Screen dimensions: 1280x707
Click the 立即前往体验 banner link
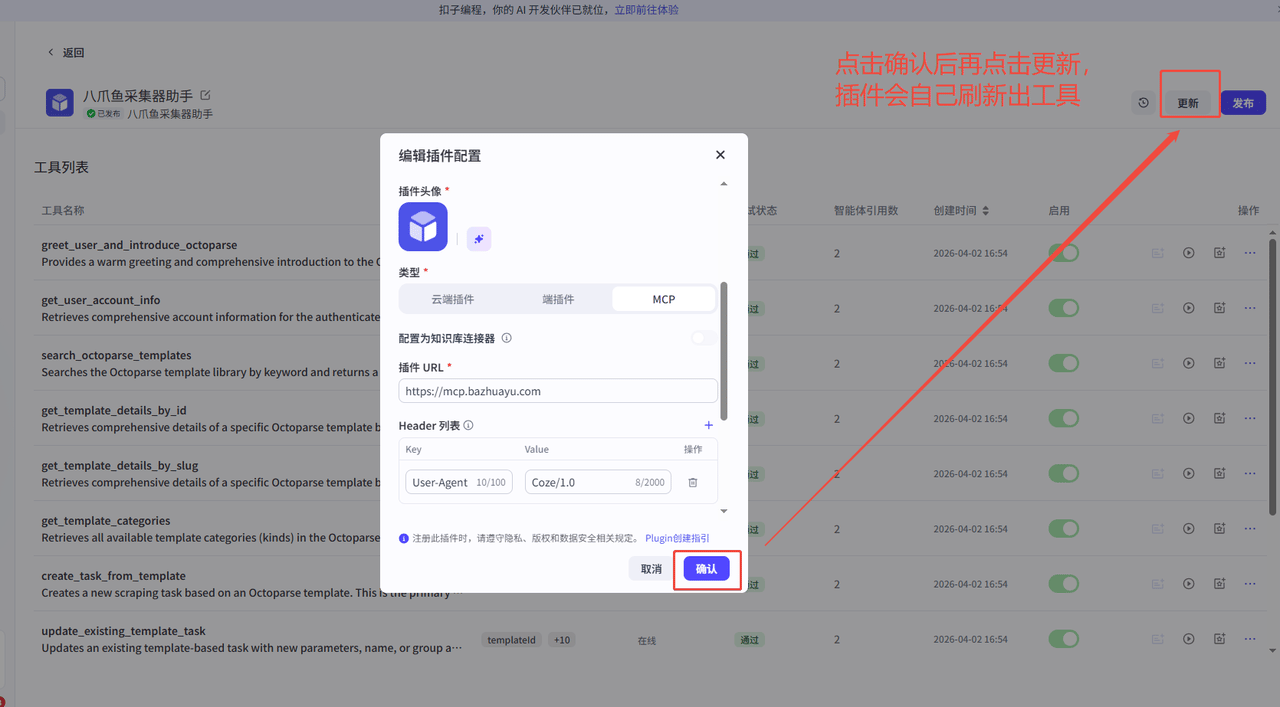tap(646, 10)
